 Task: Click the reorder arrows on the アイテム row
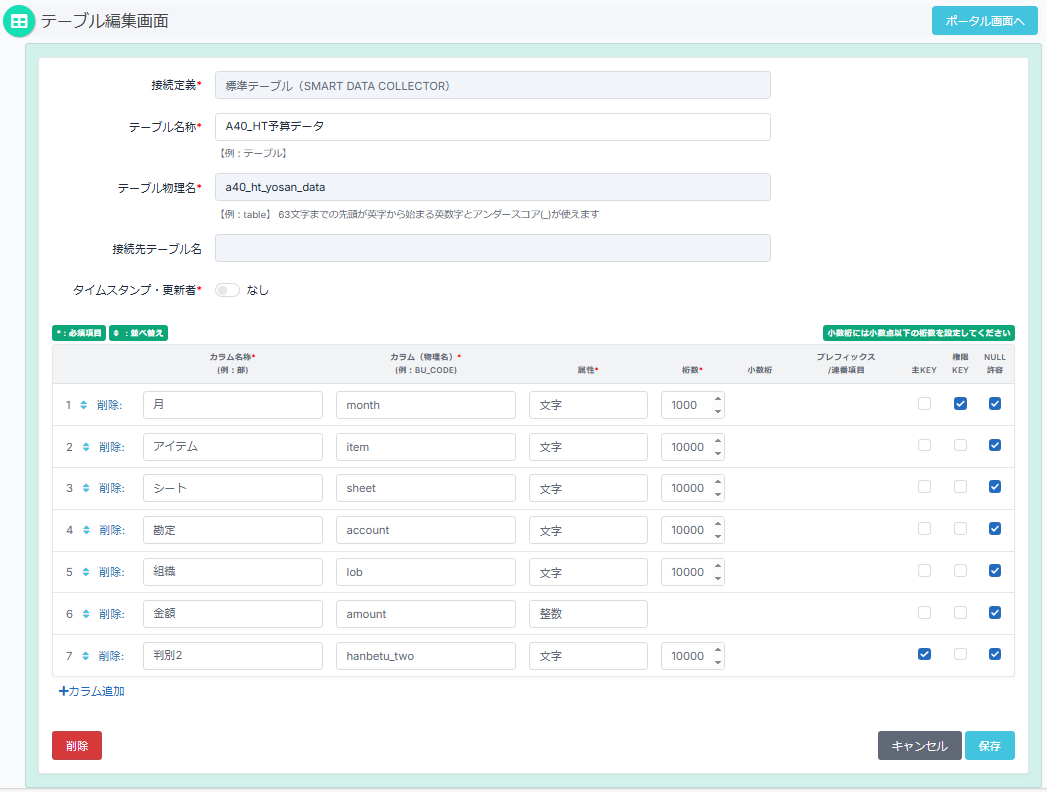click(86, 447)
